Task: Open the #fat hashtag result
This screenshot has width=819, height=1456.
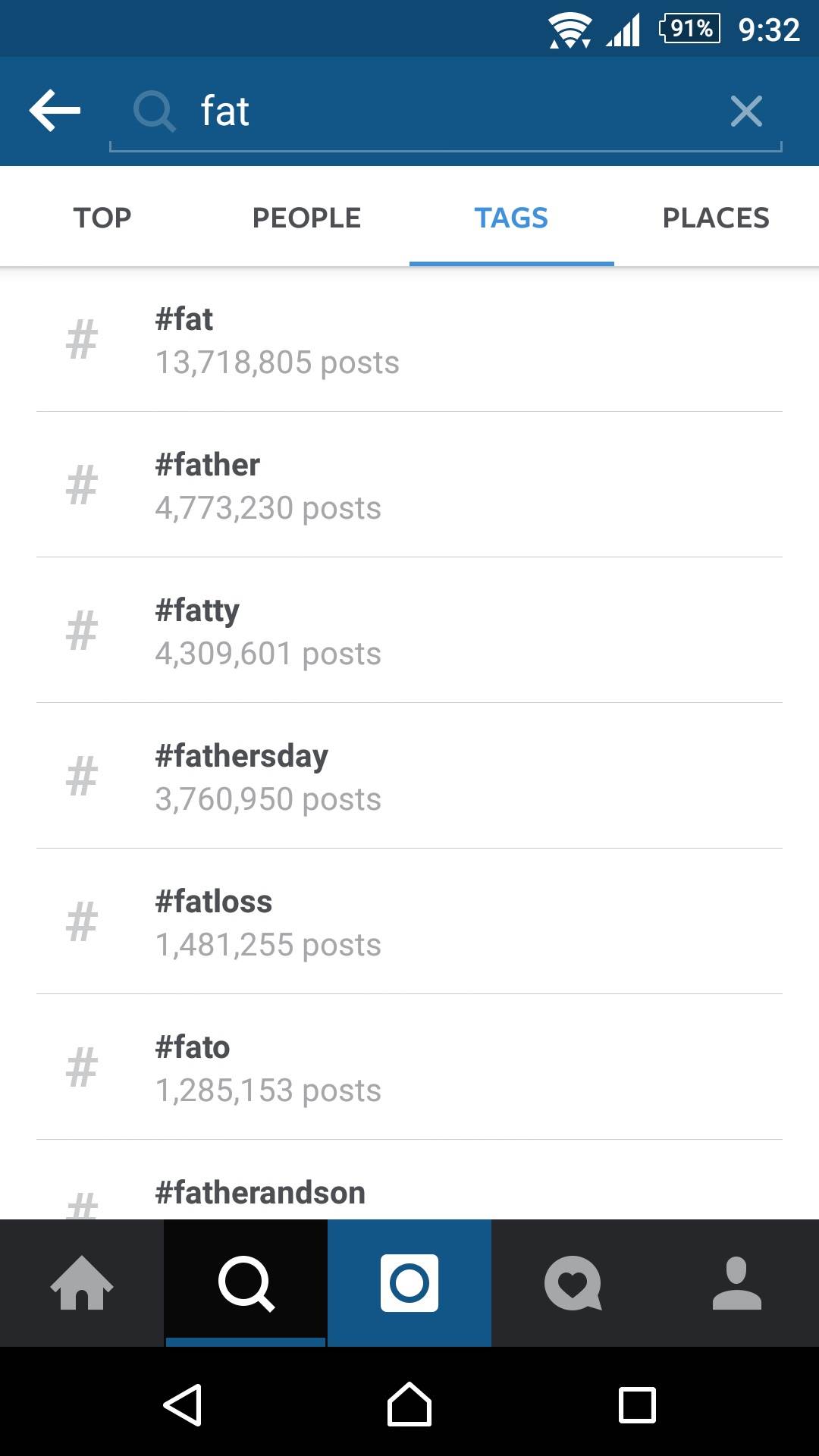Action: tap(409, 340)
